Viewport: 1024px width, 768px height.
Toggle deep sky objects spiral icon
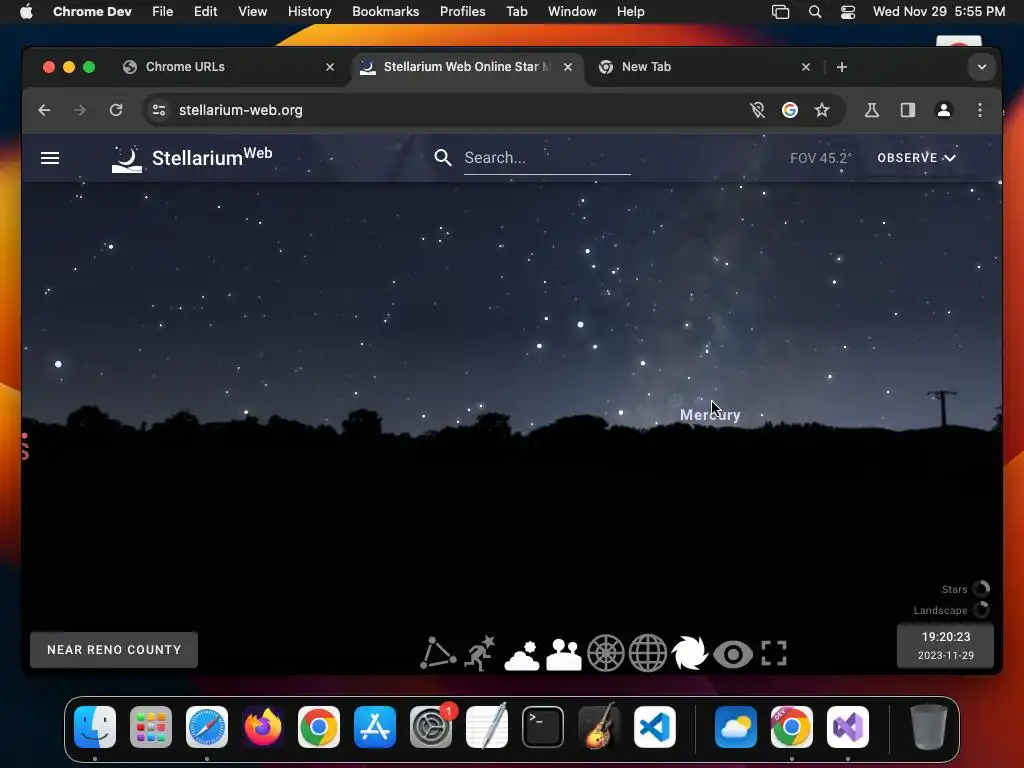coord(690,653)
